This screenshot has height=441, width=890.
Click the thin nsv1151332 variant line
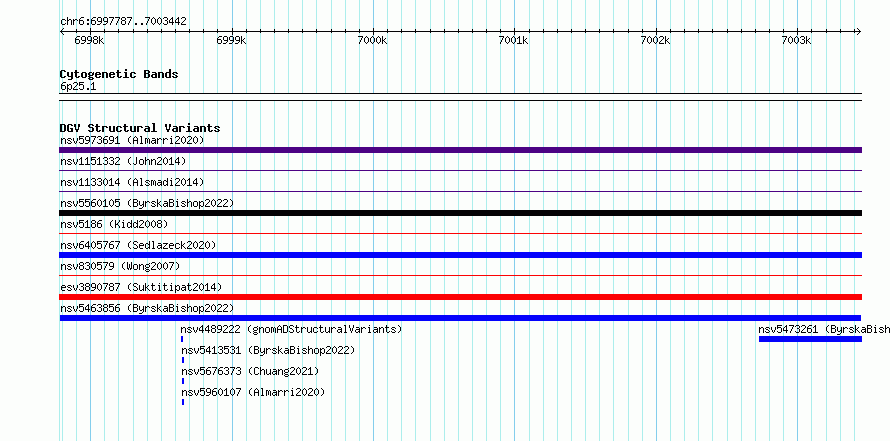460,170
